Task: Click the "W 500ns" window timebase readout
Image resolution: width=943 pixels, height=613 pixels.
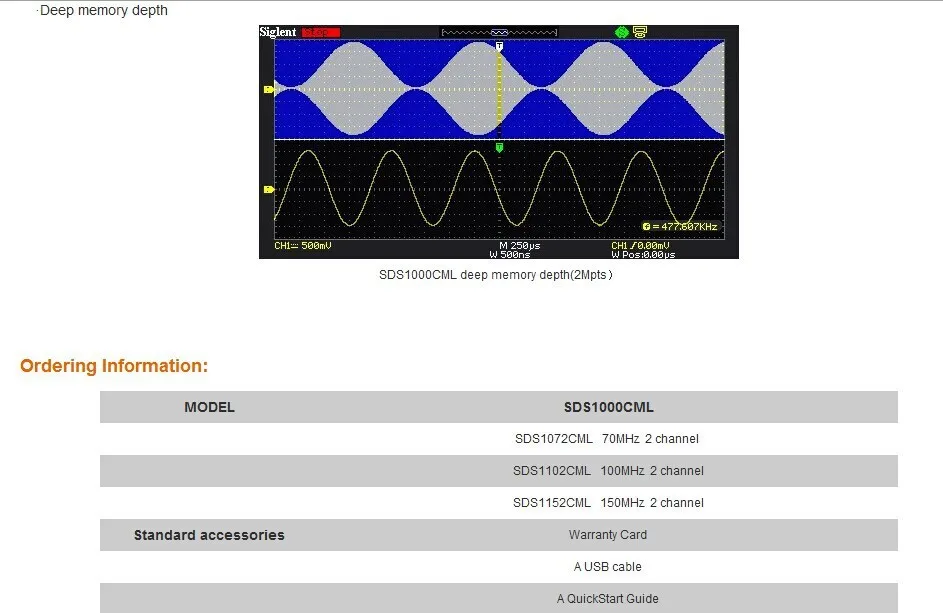Action: pyautogui.click(x=510, y=254)
